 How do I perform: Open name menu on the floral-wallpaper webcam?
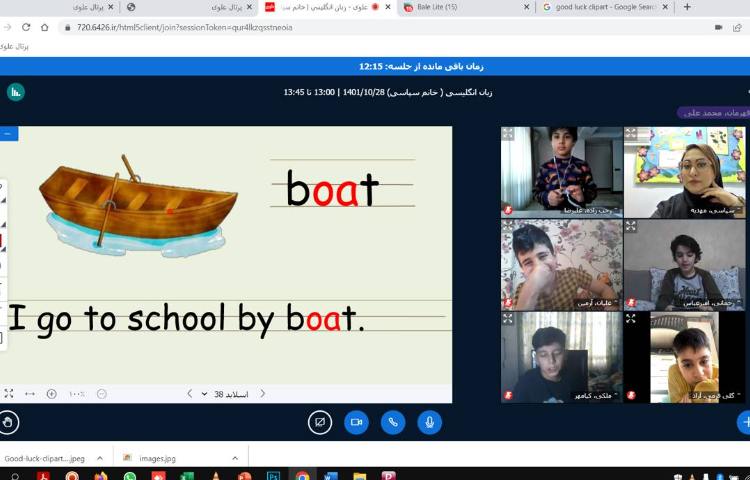597,303
